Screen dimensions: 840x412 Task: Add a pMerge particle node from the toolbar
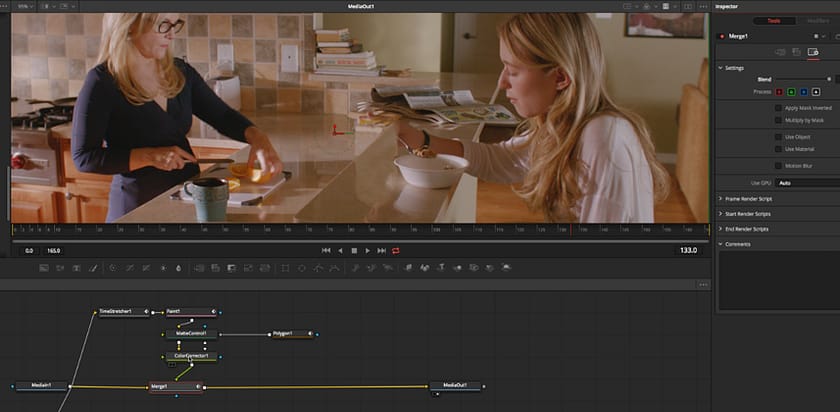pos(371,267)
